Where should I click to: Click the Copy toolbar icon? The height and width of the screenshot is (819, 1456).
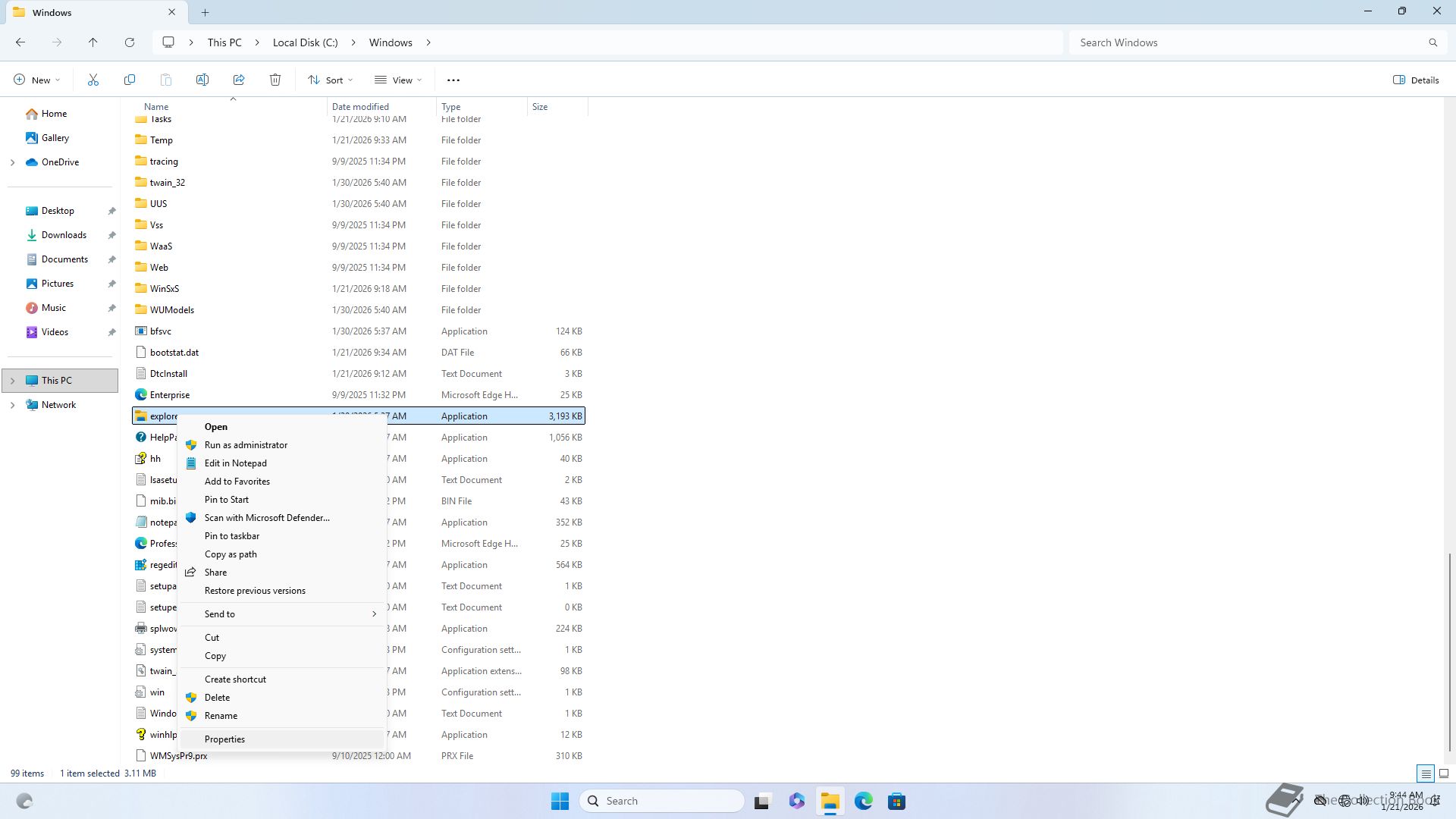coord(130,80)
